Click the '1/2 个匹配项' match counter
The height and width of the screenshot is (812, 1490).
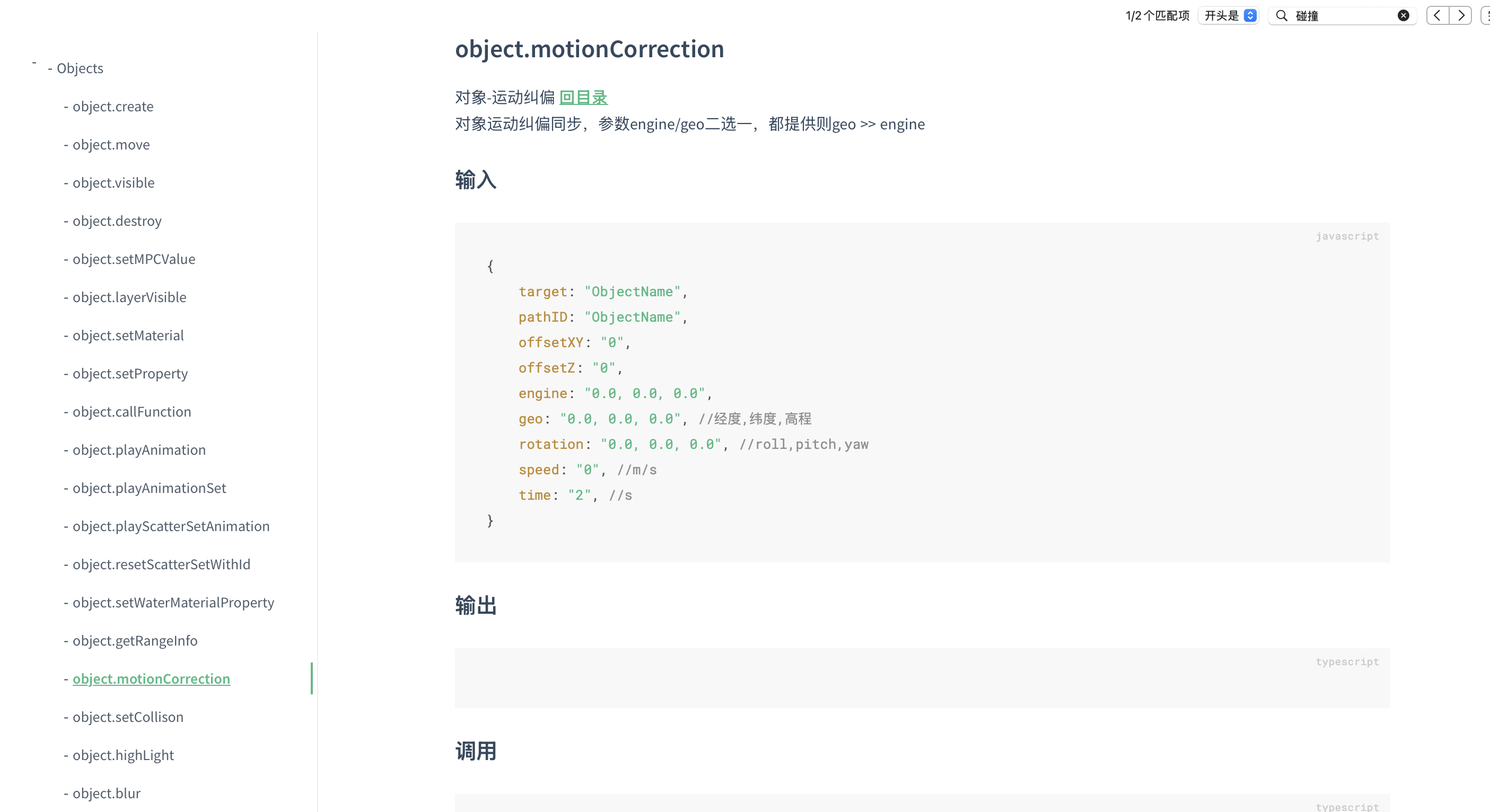pos(1157,15)
